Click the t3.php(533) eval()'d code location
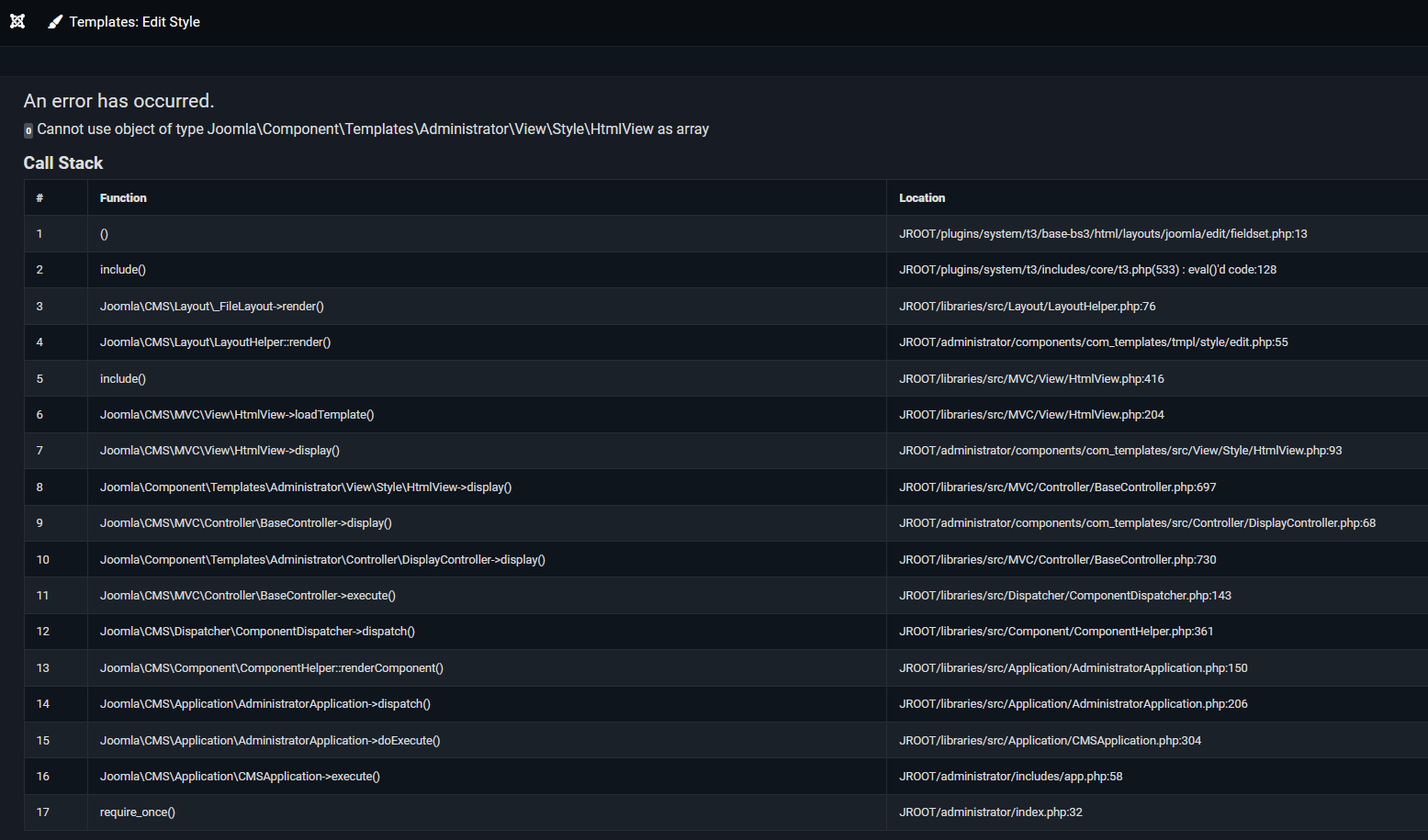The image size is (1428, 840). 1087,270
